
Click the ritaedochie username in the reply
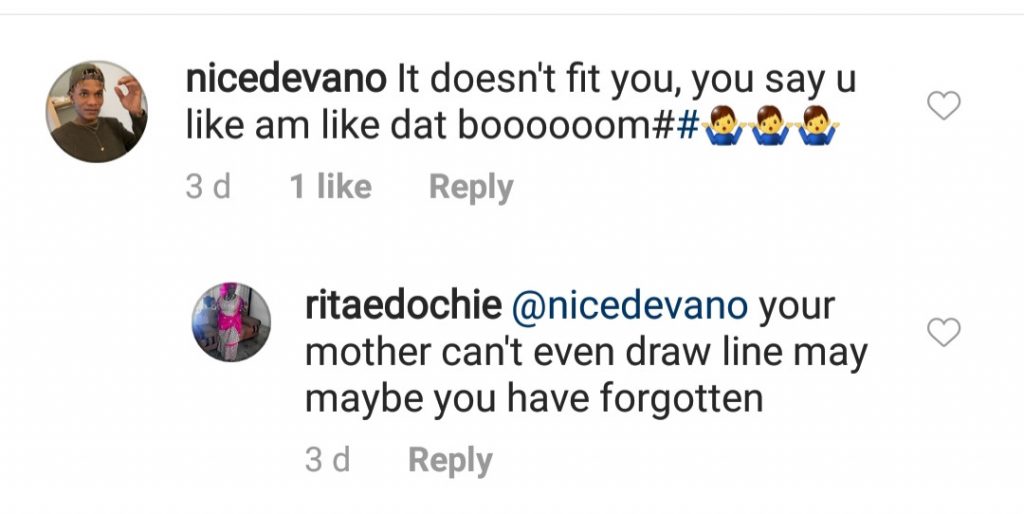pyautogui.click(x=402, y=307)
